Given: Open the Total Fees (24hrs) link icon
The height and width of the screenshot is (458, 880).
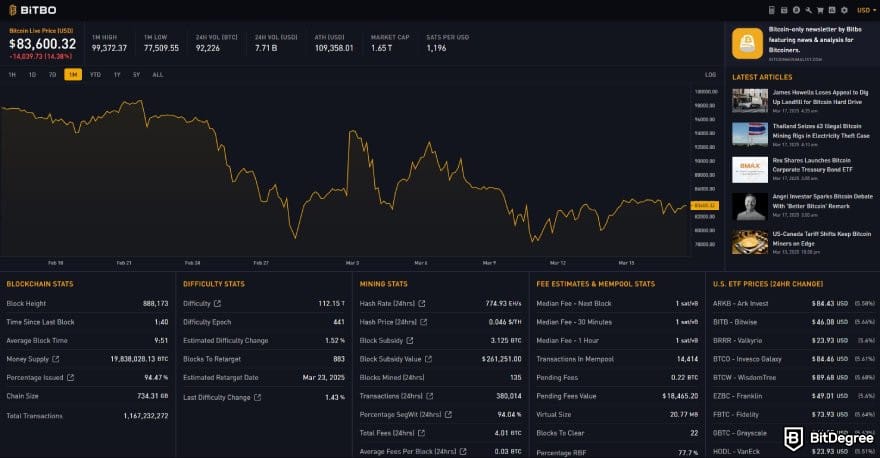Looking at the screenshot, I should pyautogui.click(x=421, y=433).
